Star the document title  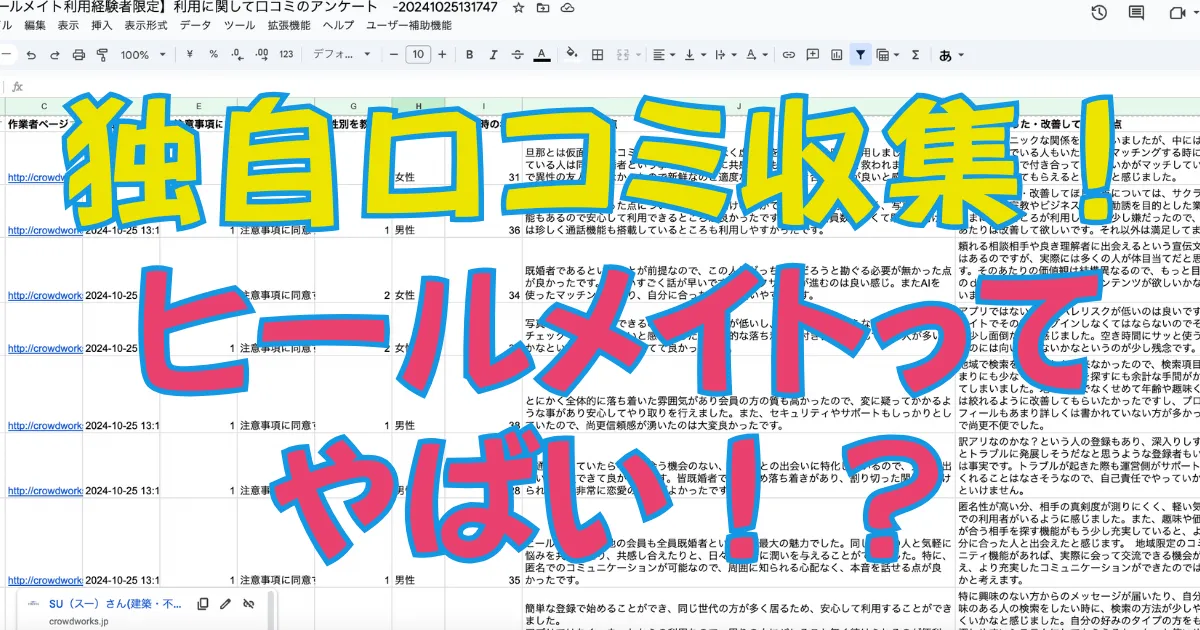click(x=518, y=7)
